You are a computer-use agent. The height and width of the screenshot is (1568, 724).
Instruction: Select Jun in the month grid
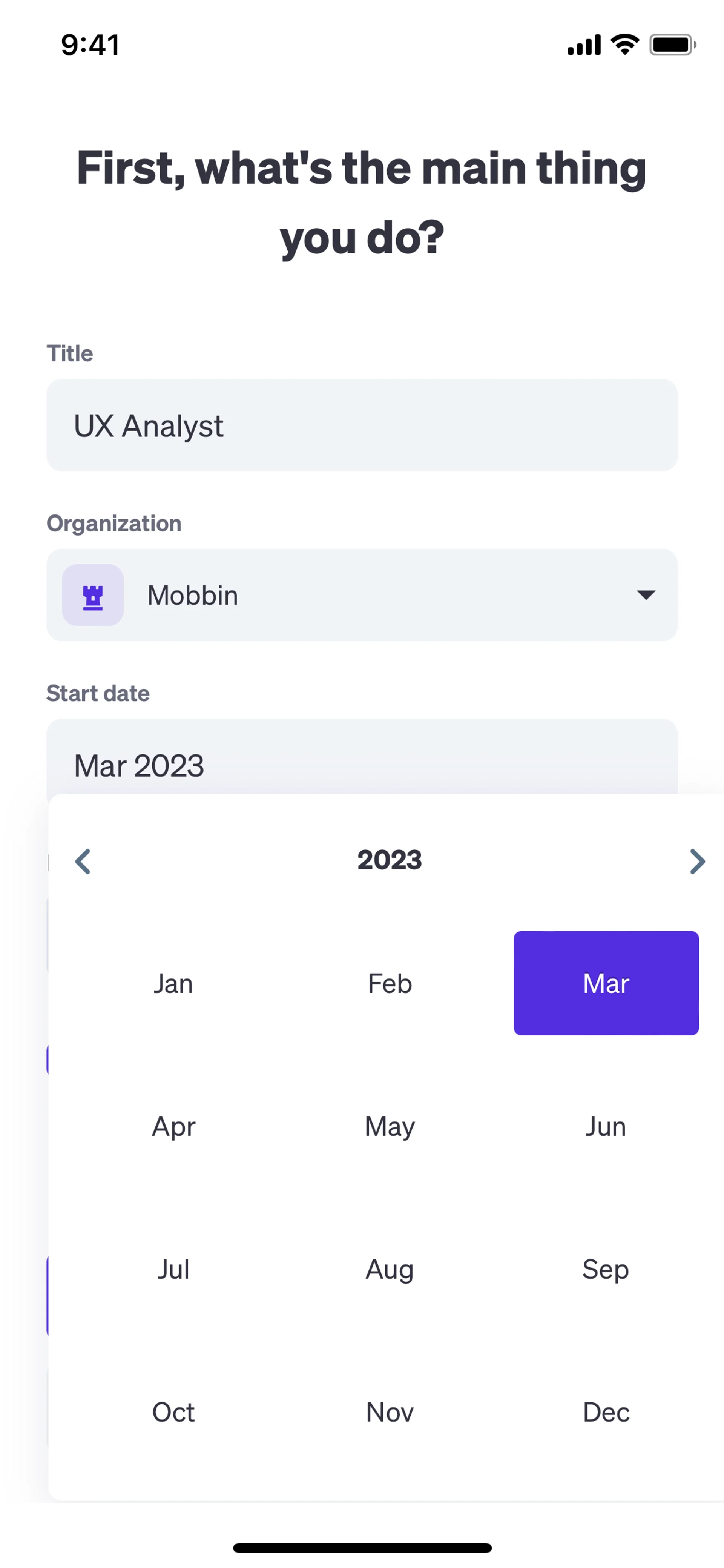pyautogui.click(x=606, y=1126)
